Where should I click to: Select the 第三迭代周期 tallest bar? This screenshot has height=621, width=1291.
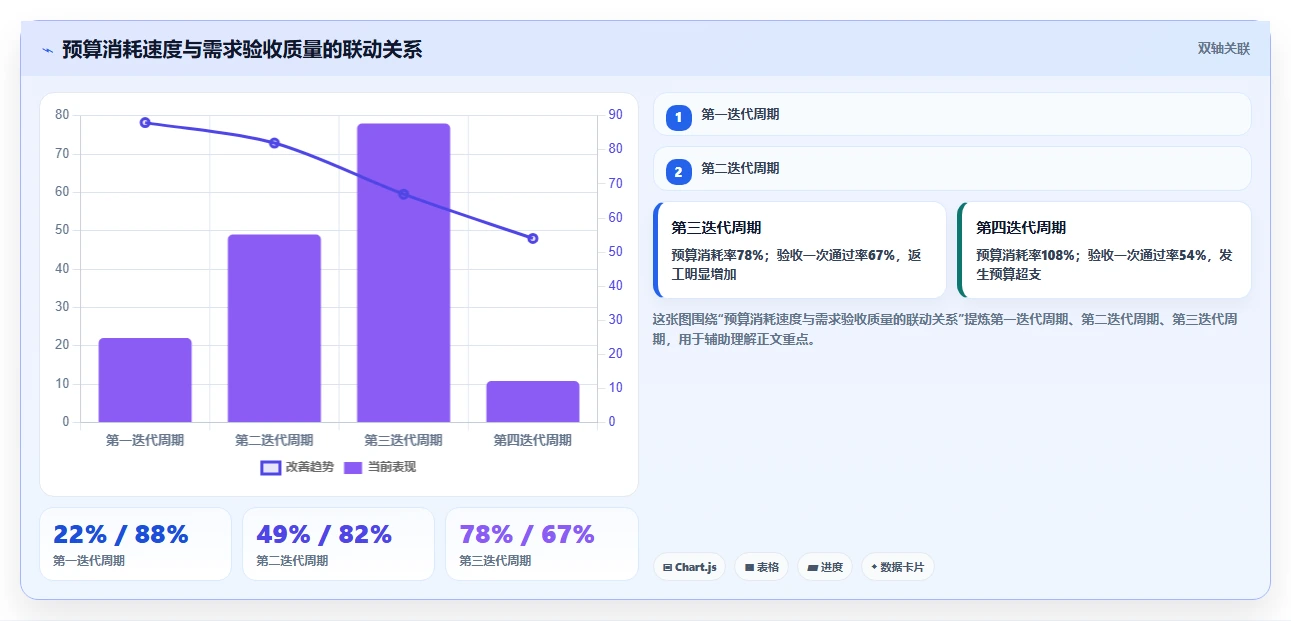[x=403, y=273]
